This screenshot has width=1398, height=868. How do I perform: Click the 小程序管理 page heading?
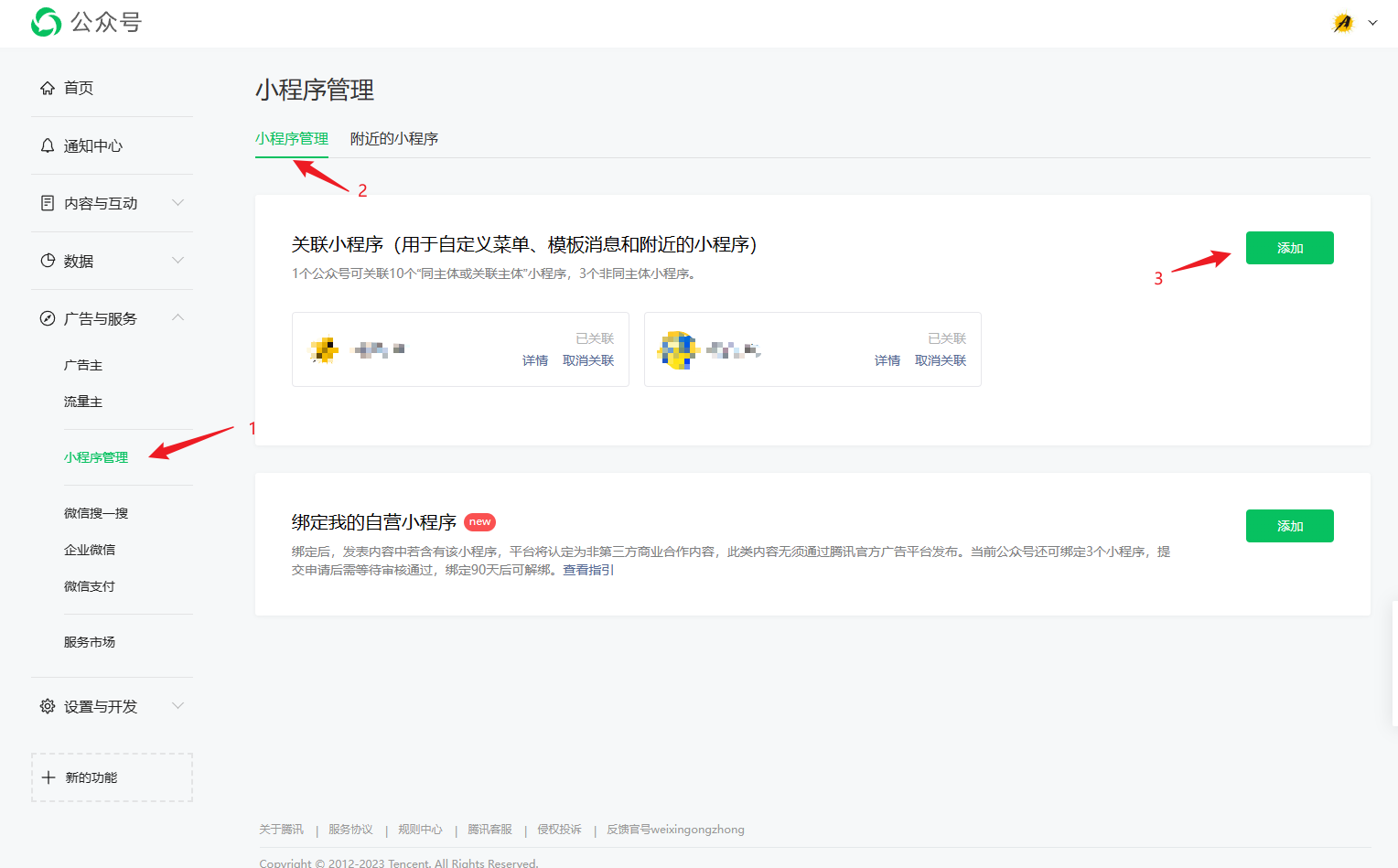pyautogui.click(x=315, y=90)
